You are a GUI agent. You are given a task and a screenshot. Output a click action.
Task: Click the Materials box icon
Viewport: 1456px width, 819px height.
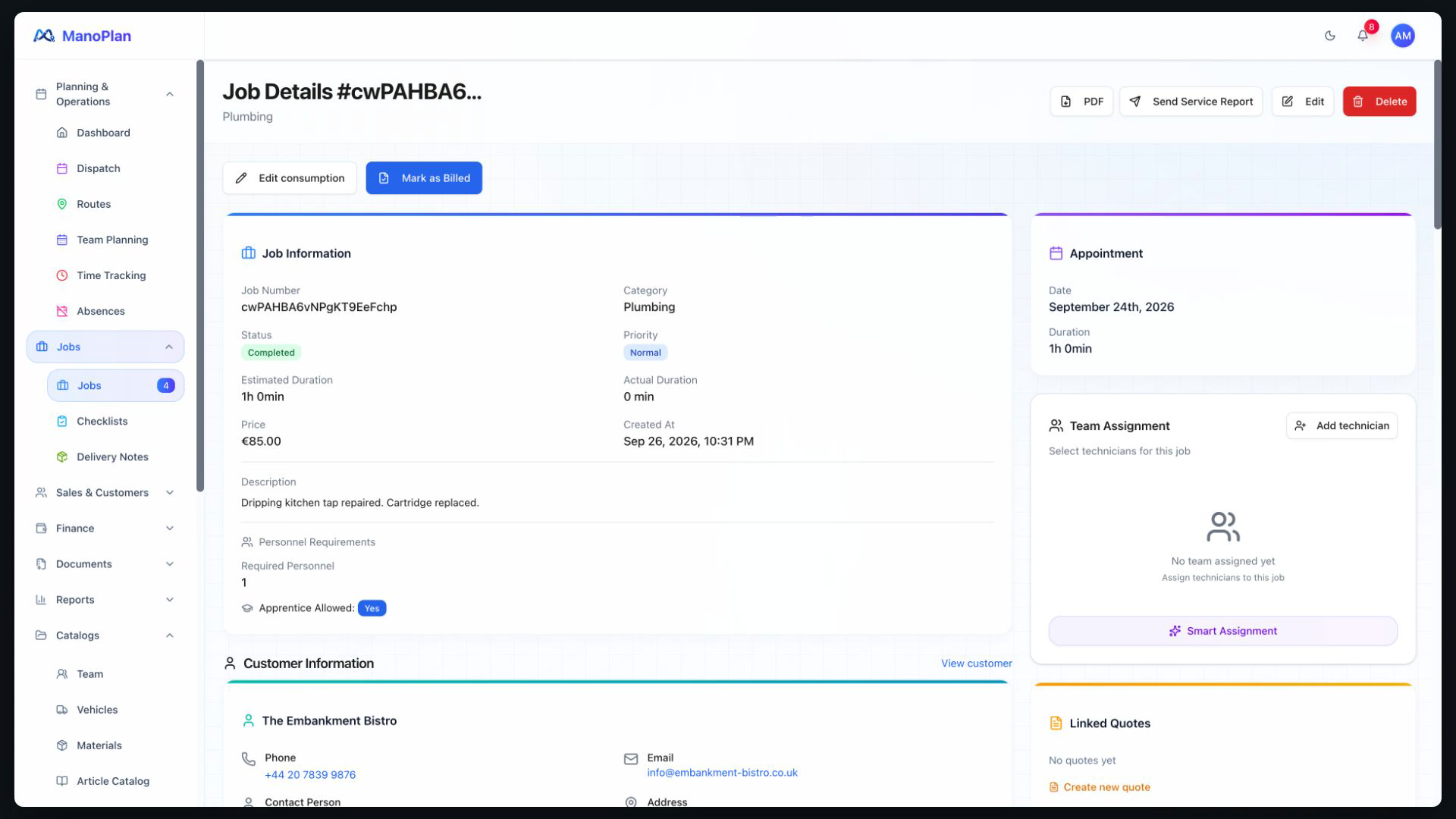pyautogui.click(x=62, y=745)
